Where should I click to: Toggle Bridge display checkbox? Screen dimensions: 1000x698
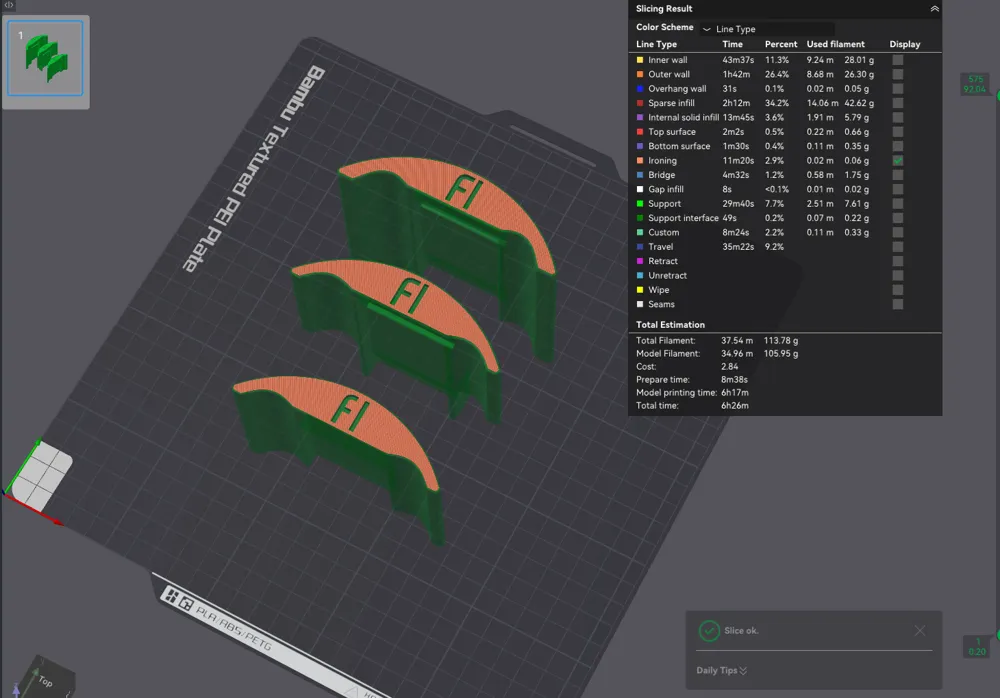[898, 175]
